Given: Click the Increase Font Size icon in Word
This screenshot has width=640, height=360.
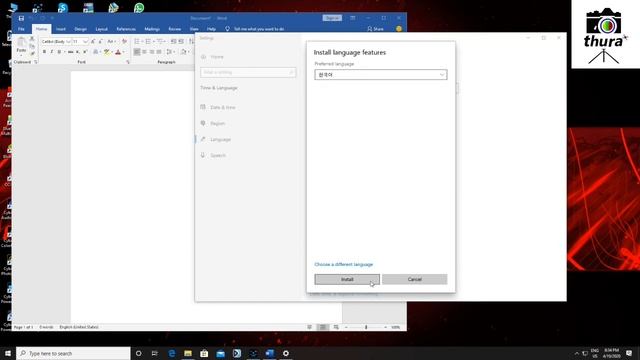Looking at the screenshot, I should (x=93, y=41).
